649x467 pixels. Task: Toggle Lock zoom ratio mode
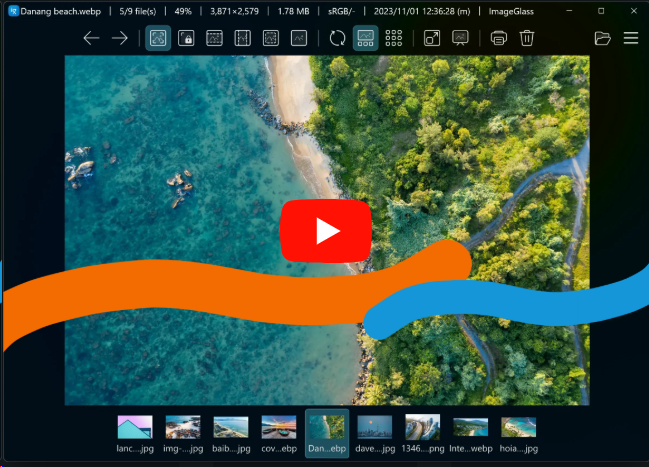186,38
